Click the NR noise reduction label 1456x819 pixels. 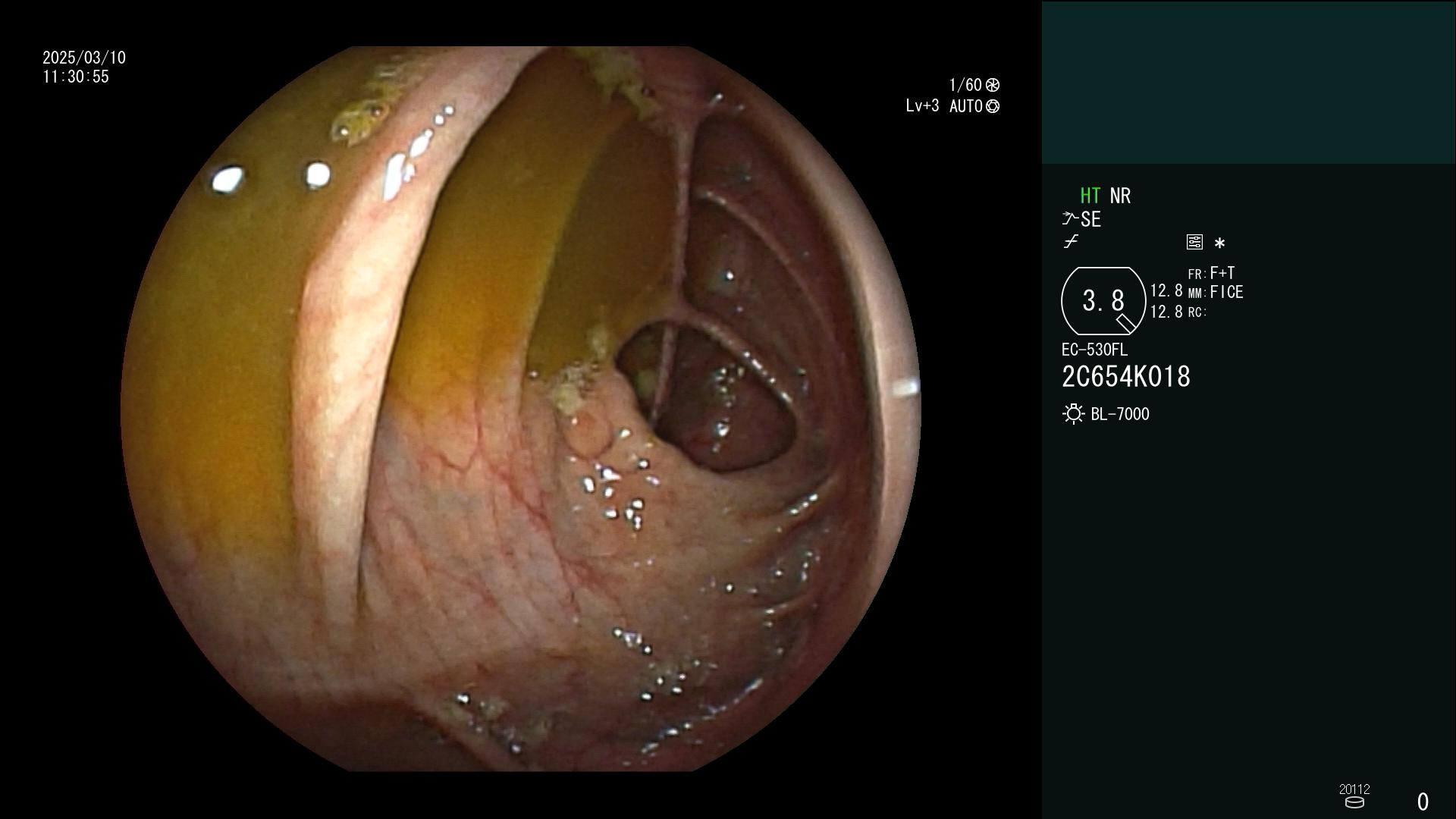point(1120,196)
